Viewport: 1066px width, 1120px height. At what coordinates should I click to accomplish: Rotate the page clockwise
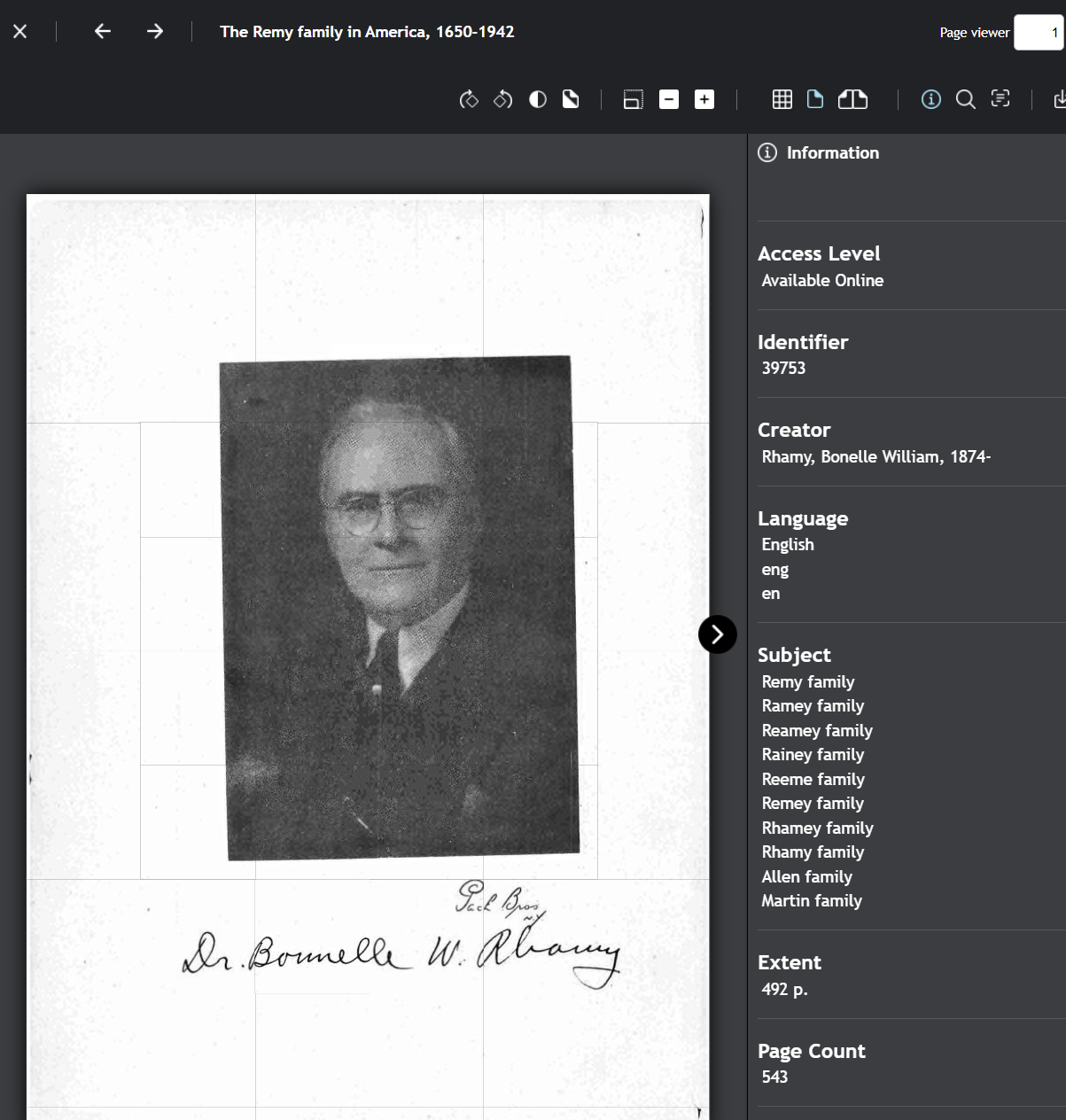469,99
